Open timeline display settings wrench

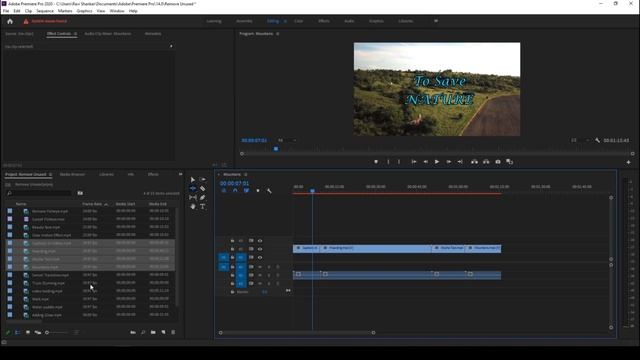[x=269, y=191]
